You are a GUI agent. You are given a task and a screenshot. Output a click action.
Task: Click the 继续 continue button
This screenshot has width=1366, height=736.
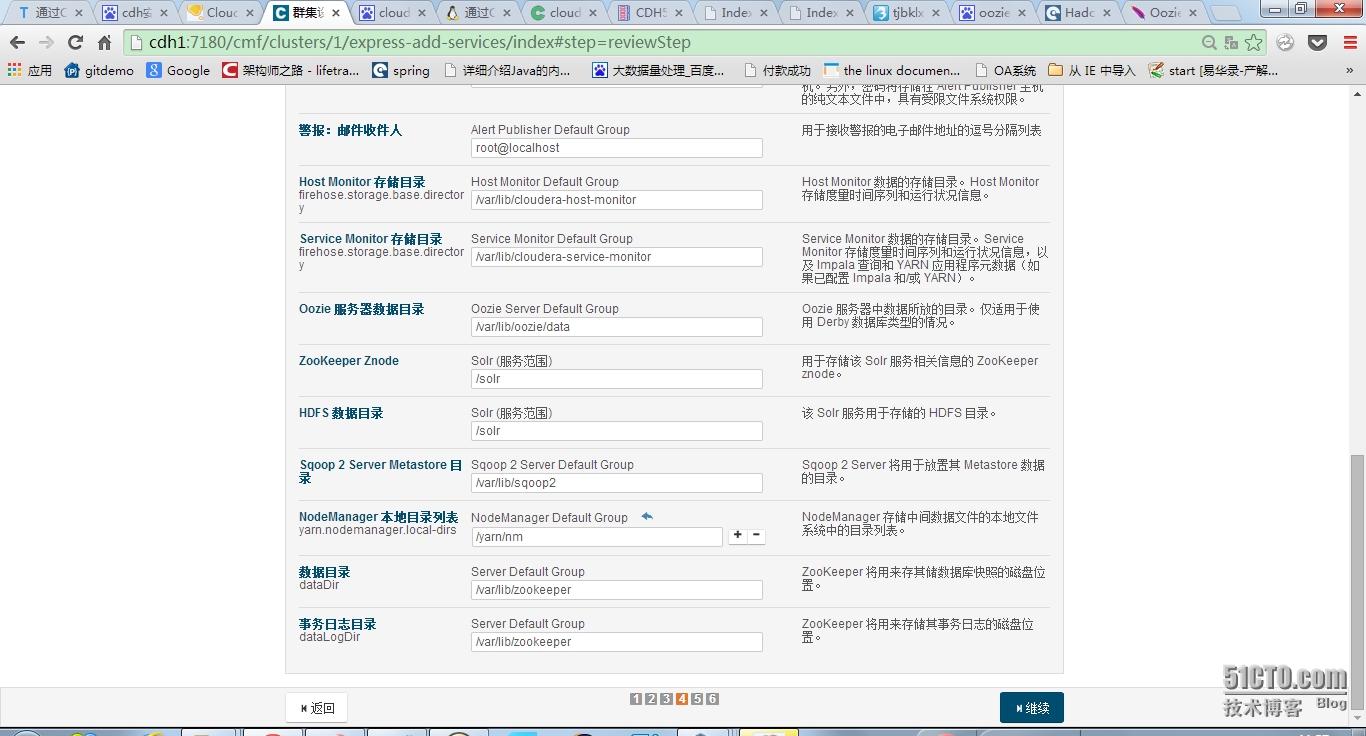tap(1031, 708)
